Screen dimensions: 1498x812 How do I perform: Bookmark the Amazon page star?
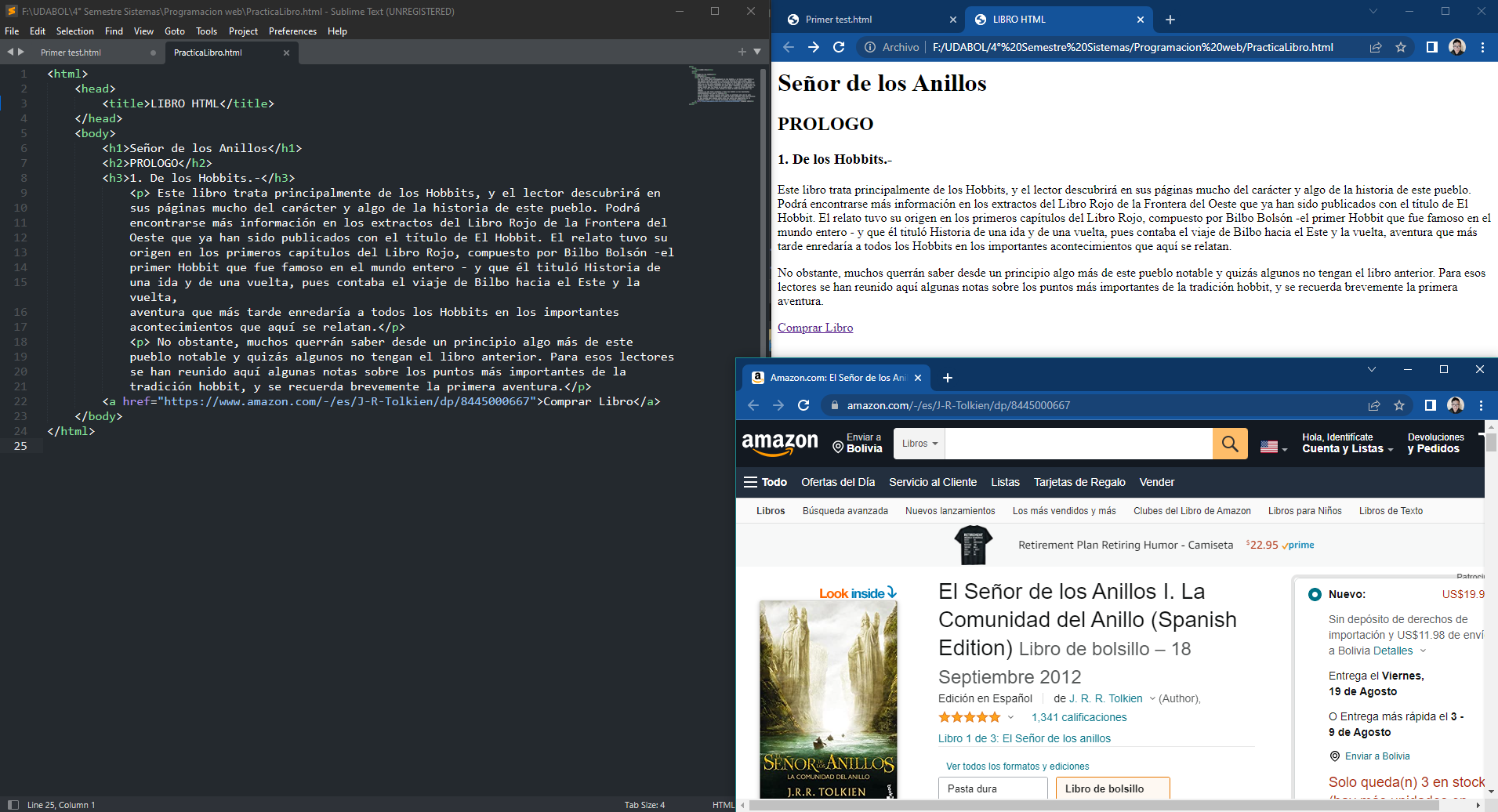(1399, 405)
